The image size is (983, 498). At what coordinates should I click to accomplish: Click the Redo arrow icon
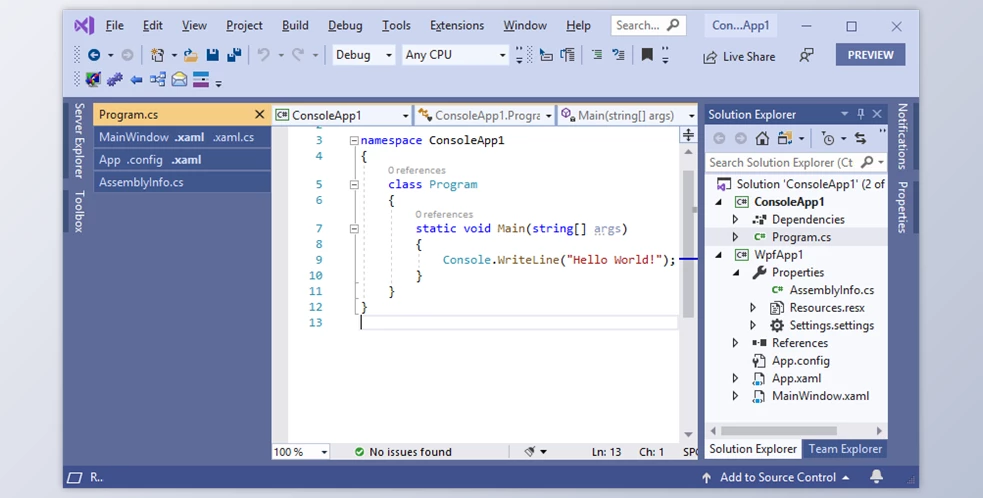point(298,55)
